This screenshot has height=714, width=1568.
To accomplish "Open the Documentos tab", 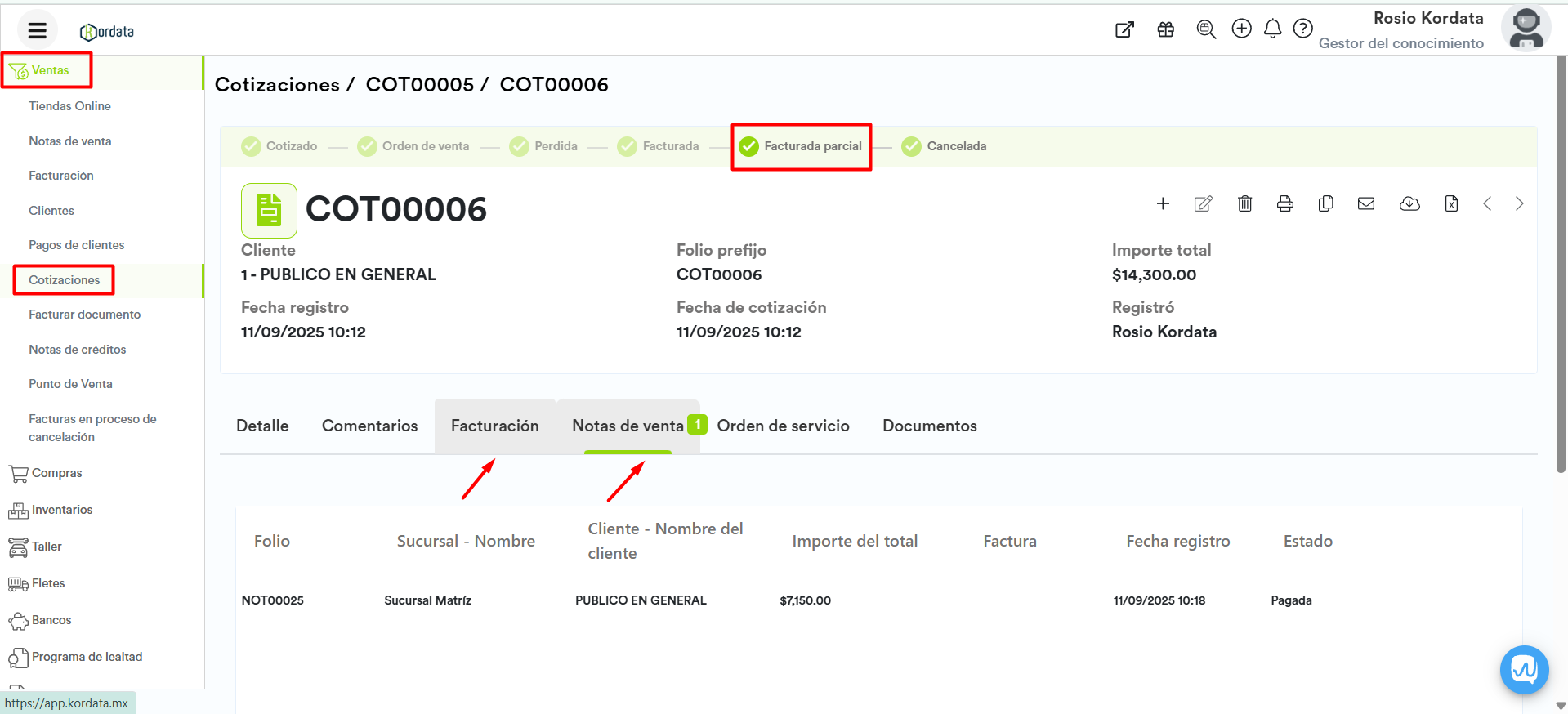I will (929, 426).
